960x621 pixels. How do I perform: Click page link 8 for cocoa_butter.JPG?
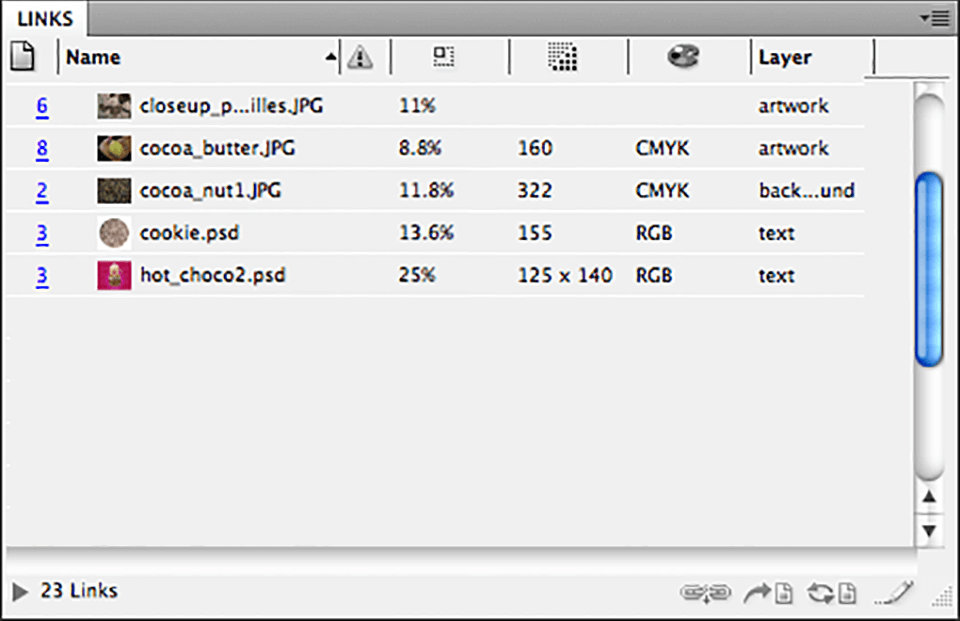pos(40,148)
